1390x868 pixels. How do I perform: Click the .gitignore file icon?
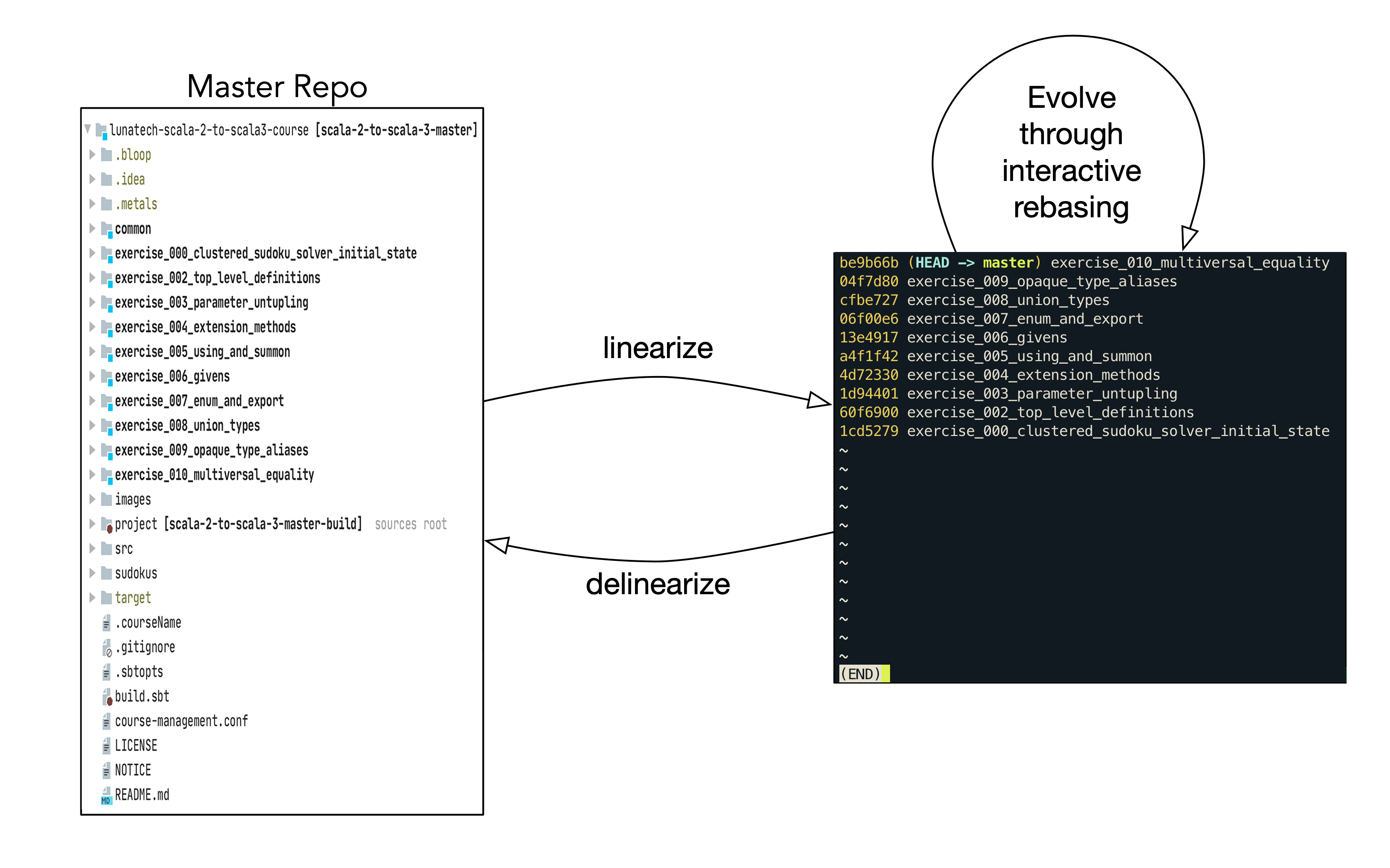[107, 648]
